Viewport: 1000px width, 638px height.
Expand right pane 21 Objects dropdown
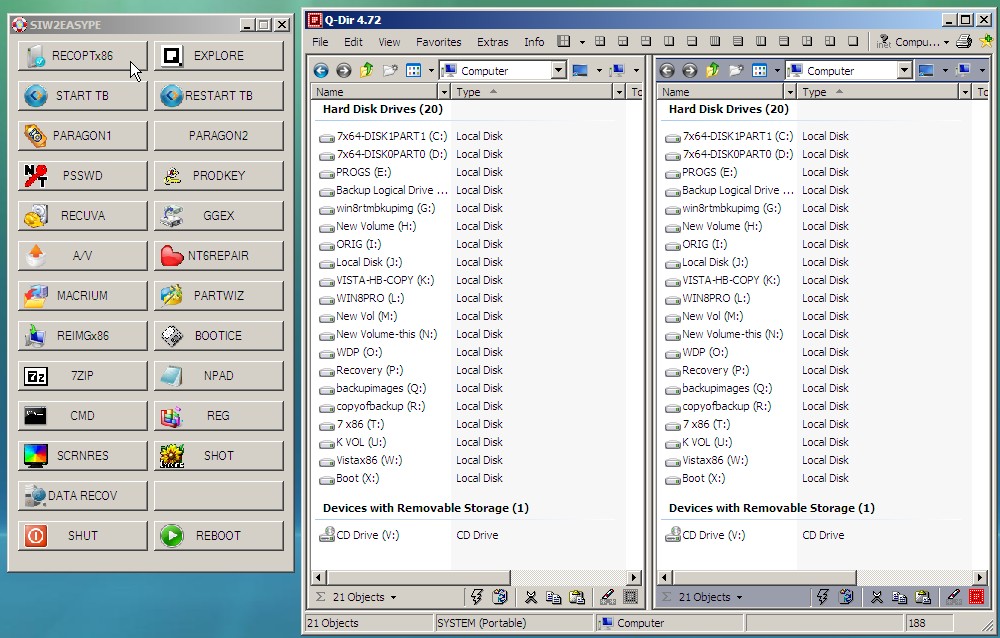pos(739,598)
